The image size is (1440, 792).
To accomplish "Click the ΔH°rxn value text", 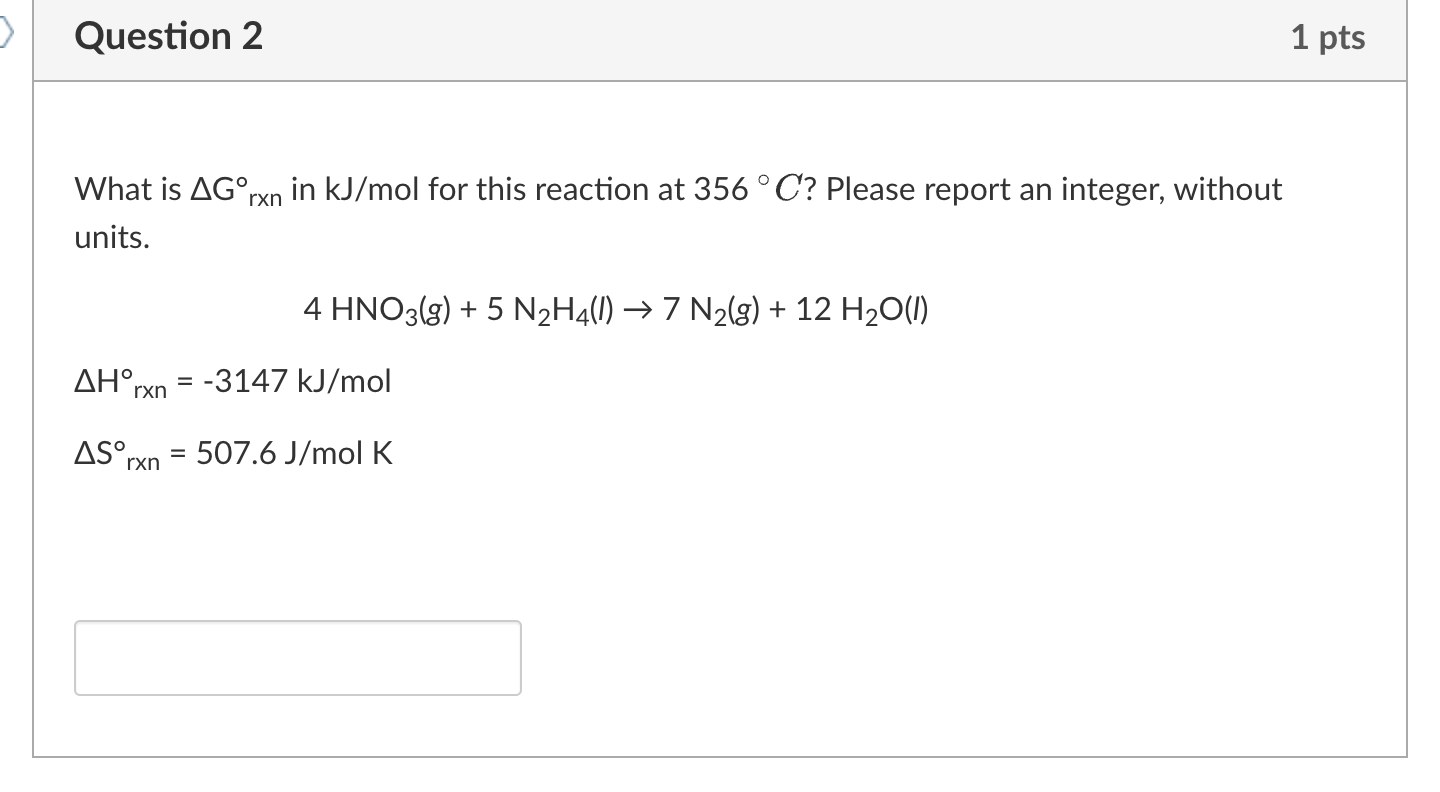I will [x=232, y=381].
